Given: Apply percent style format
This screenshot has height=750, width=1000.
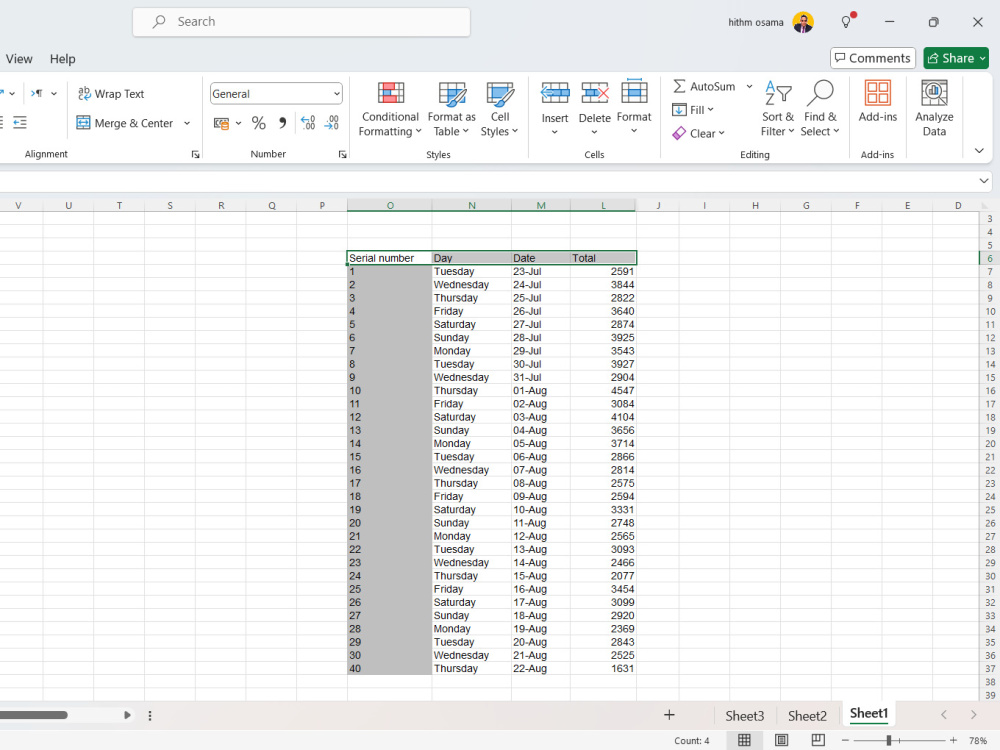Looking at the screenshot, I should (258, 123).
